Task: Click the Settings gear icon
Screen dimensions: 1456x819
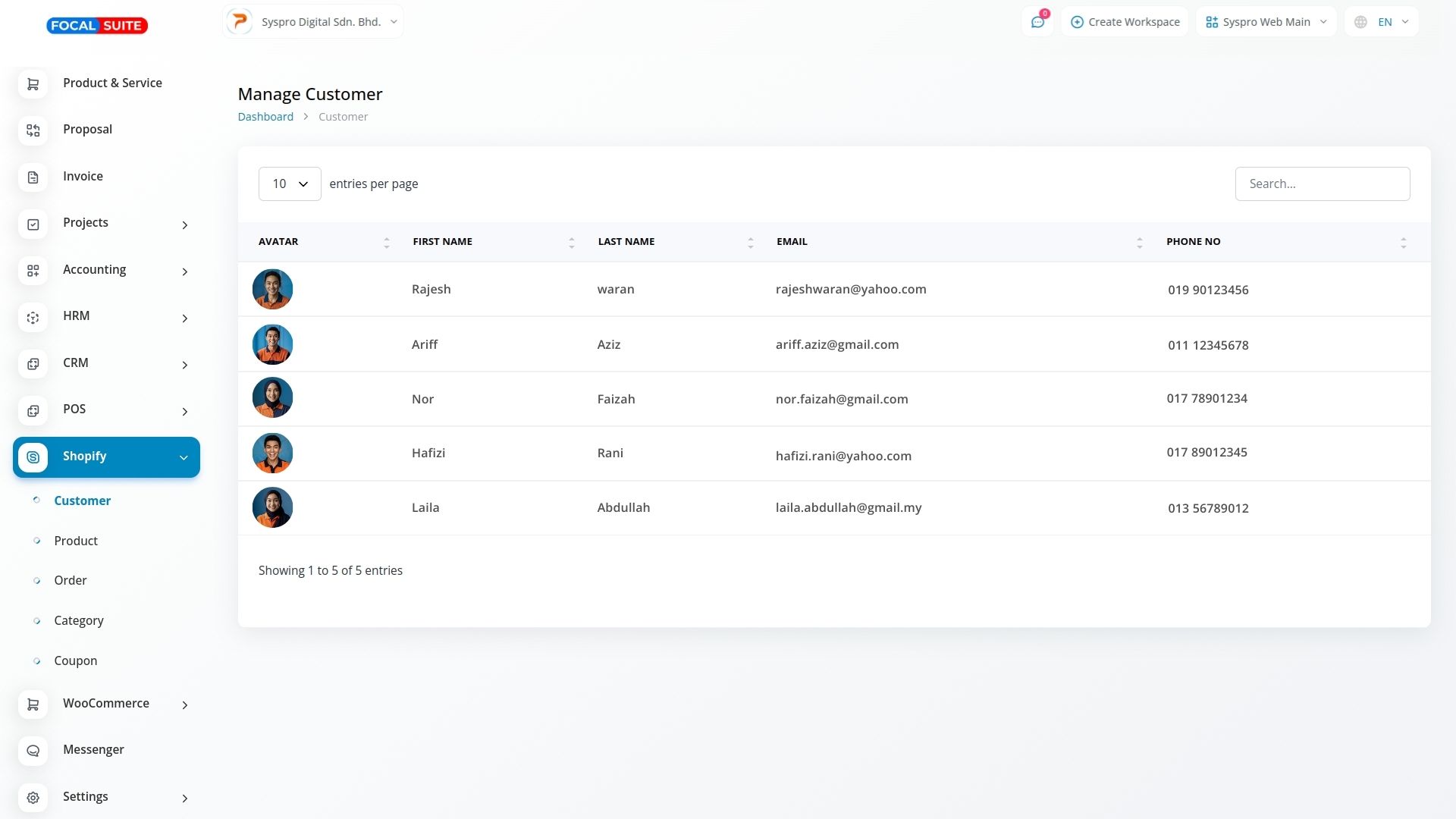Action: click(33, 798)
